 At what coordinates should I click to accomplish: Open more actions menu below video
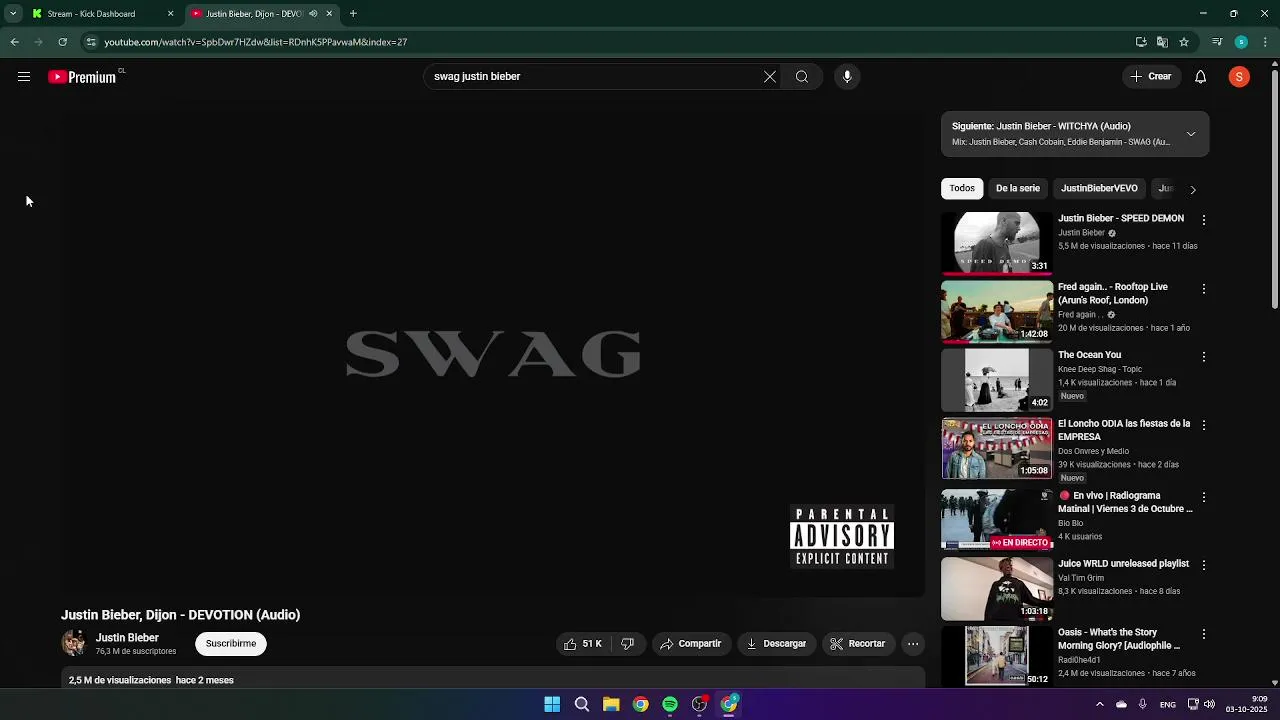913,644
